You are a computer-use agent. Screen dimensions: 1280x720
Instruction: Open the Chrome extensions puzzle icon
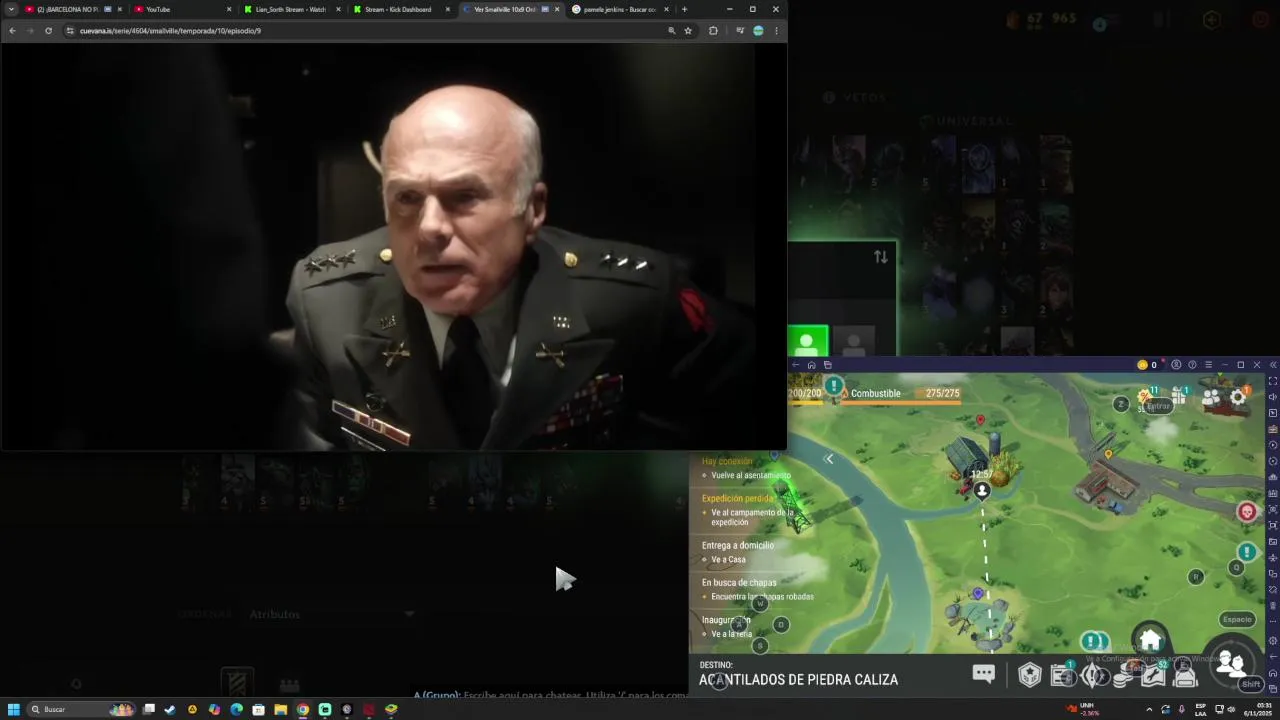click(x=713, y=31)
